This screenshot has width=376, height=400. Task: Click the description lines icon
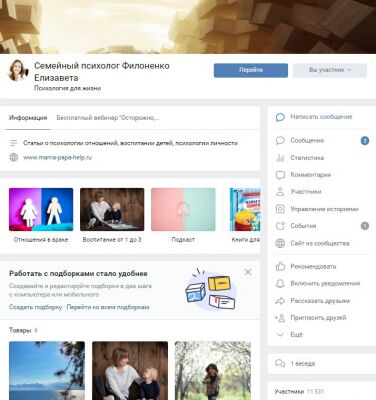pos(14,143)
